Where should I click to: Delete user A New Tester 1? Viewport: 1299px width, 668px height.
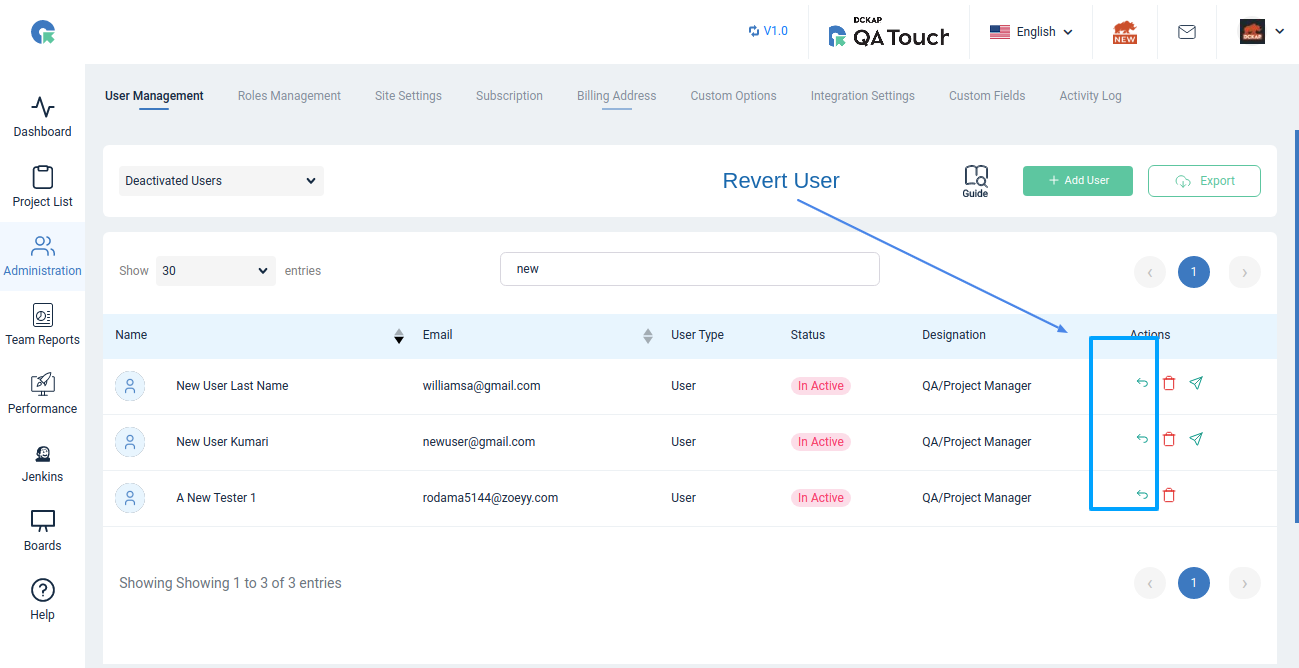click(1169, 495)
